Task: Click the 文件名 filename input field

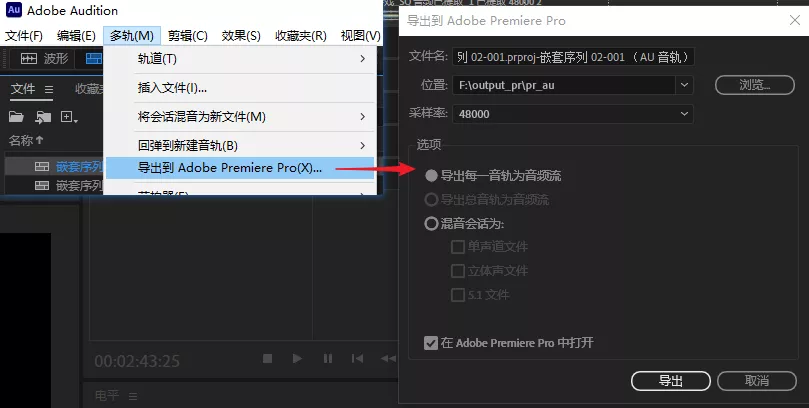Action: pos(573,57)
